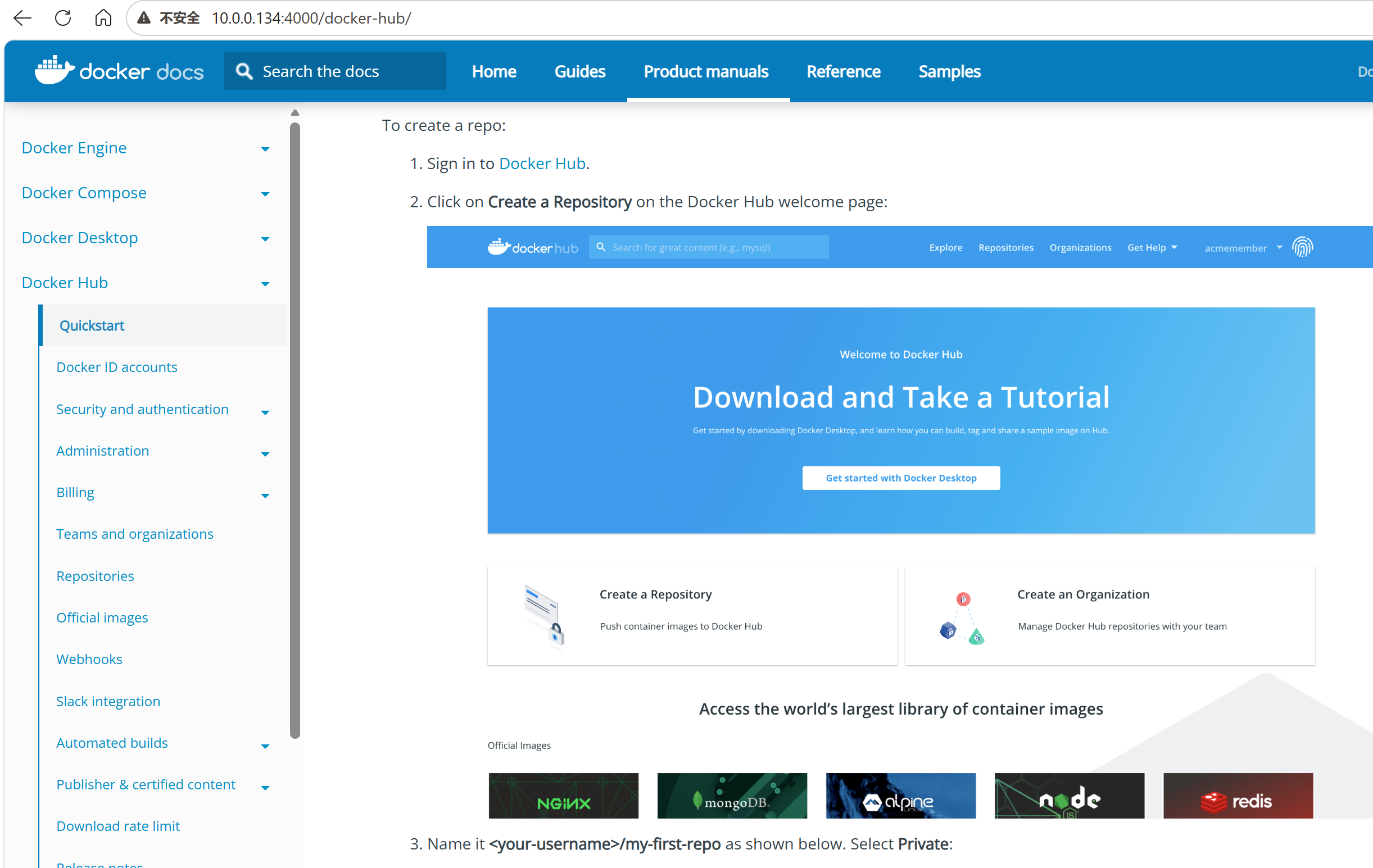Click the Create a Repository card title

(656, 594)
